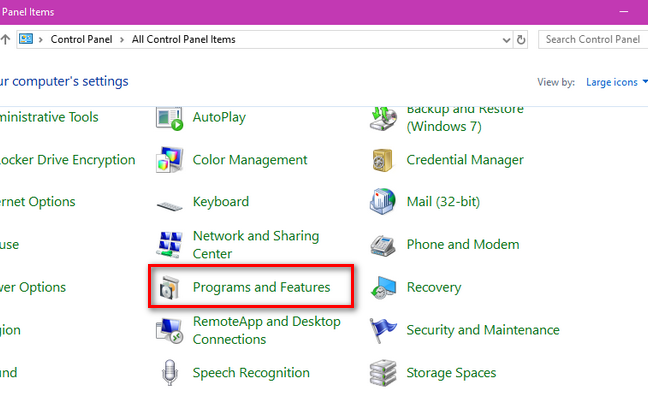Open the Credential Manager safe icon

[x=382, y=160]
